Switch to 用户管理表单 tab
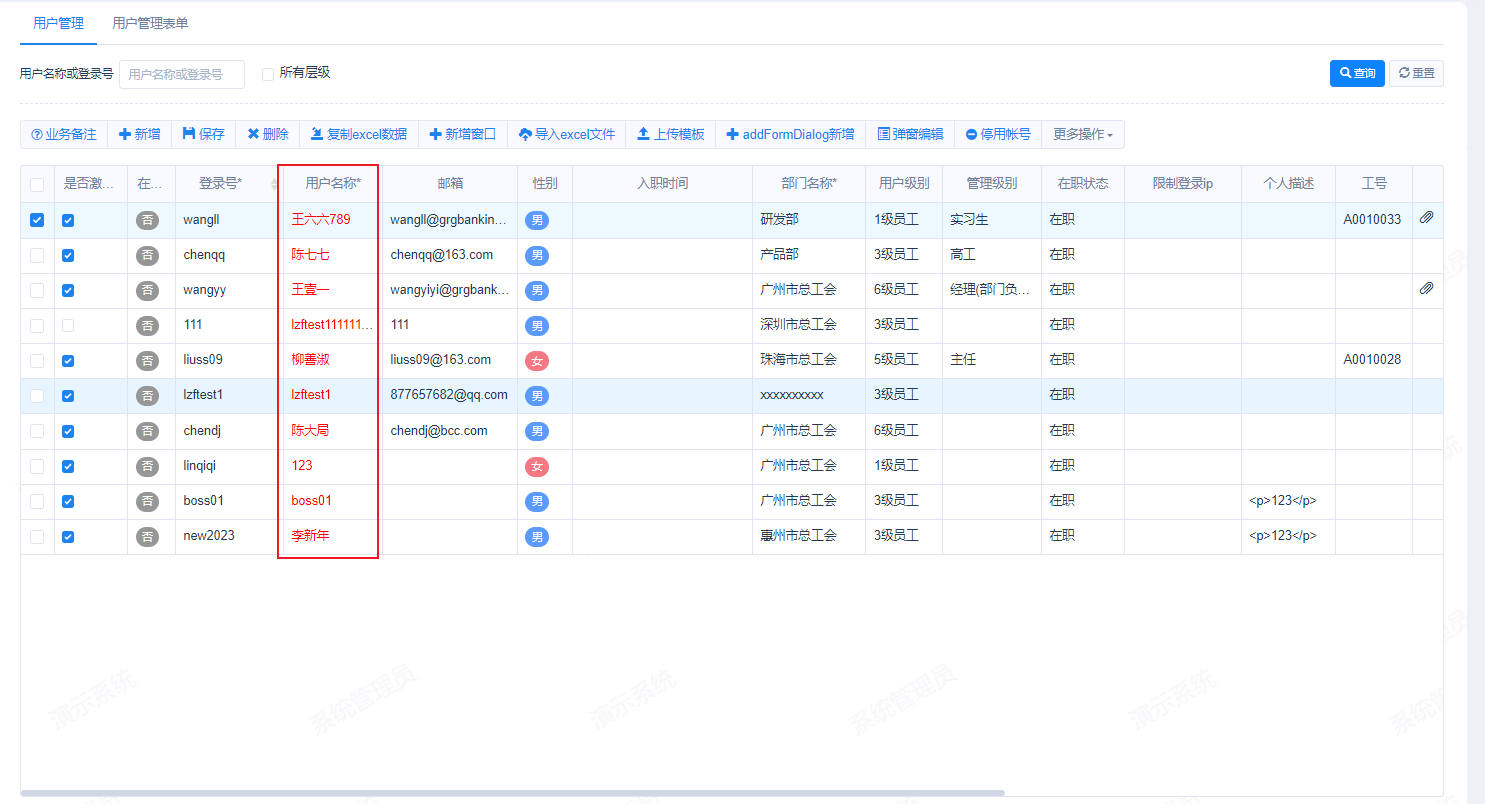This screenshot has height=804, width=1485. [150, 23]
